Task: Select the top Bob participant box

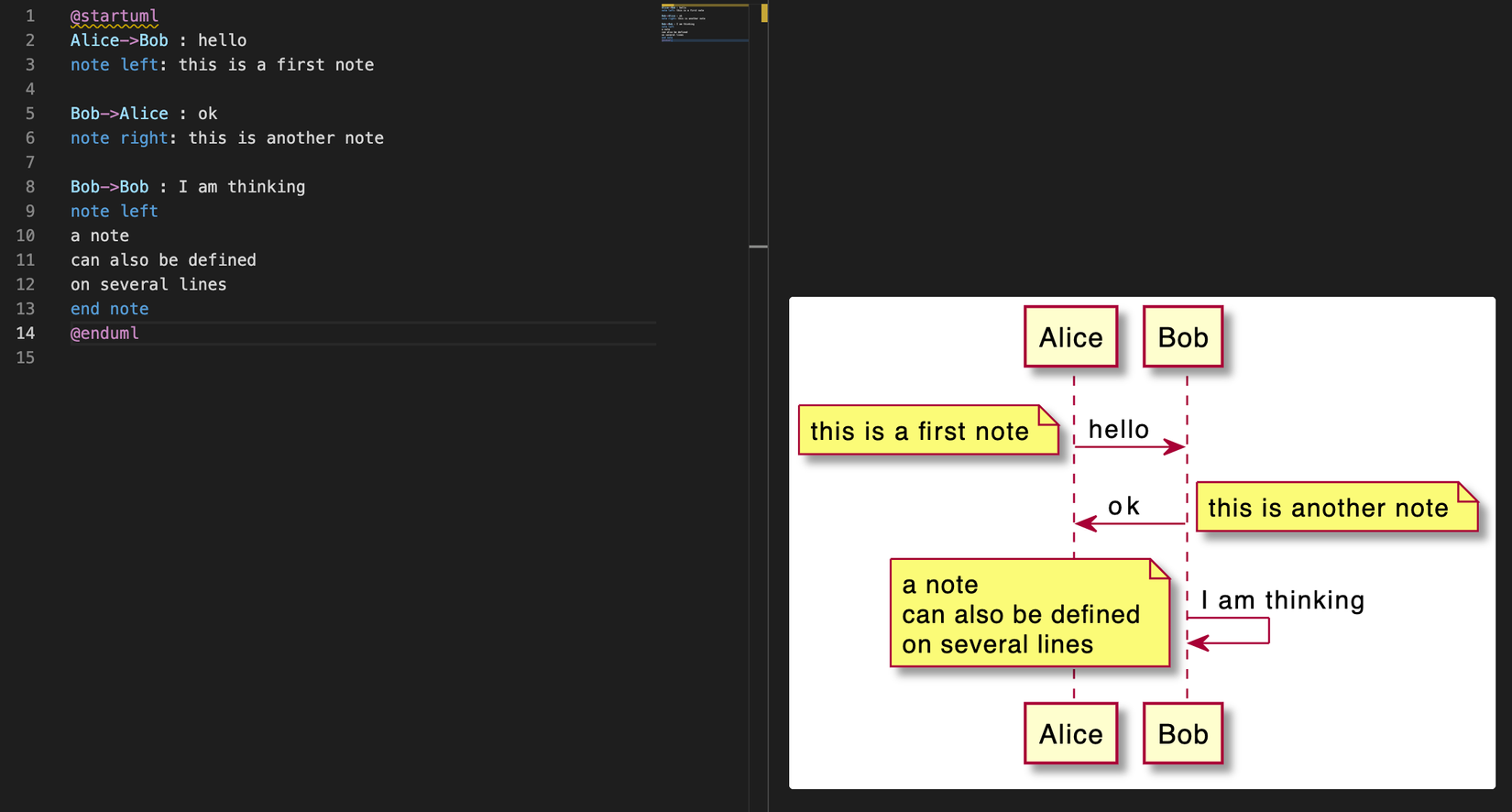Action: click(1182, 337)
